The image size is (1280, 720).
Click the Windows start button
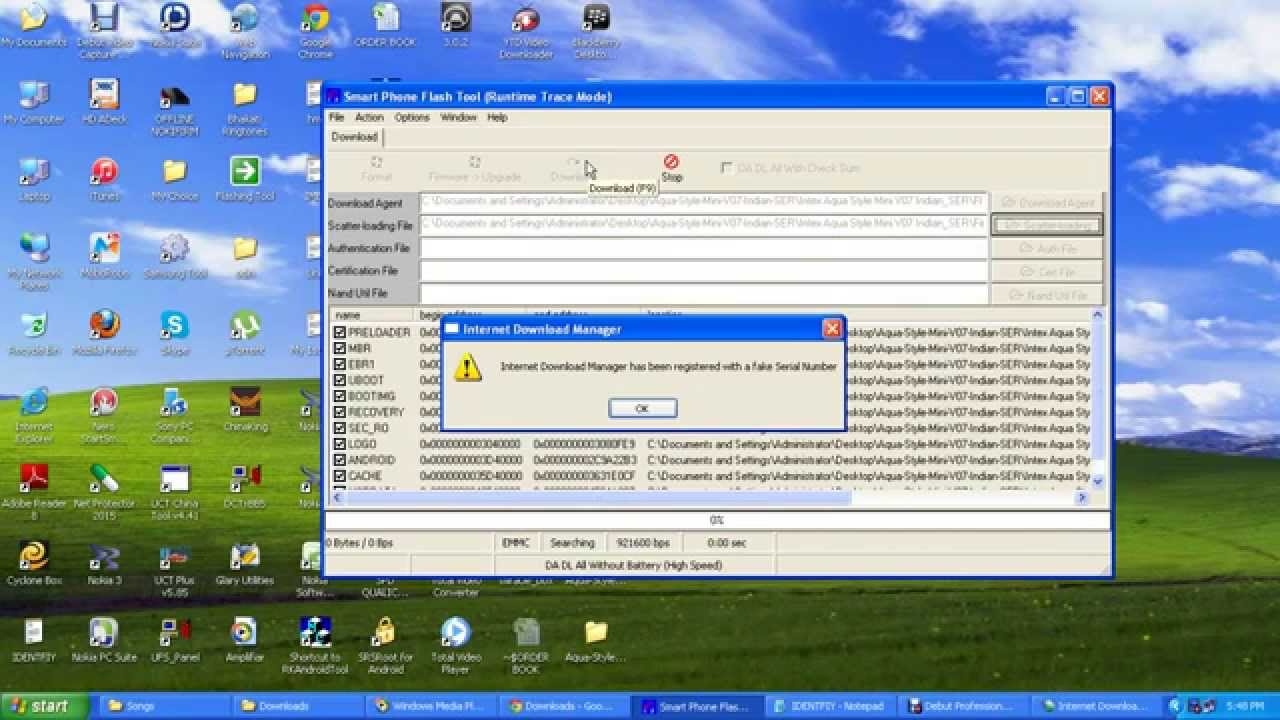tap(42, 706)
